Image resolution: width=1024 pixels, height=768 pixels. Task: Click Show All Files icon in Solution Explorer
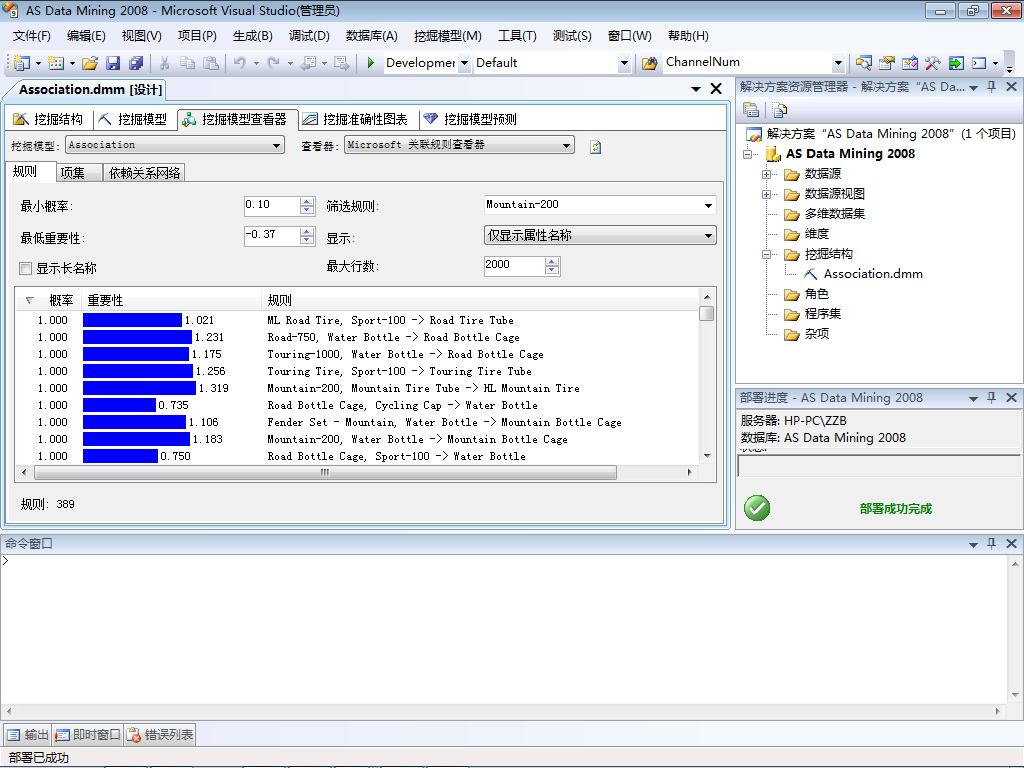[779, 110]
